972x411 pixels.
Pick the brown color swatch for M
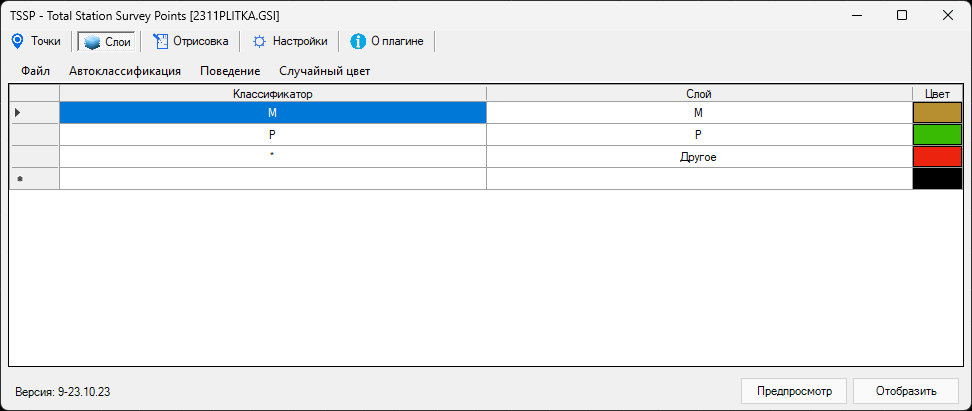[x=936, y=113]
